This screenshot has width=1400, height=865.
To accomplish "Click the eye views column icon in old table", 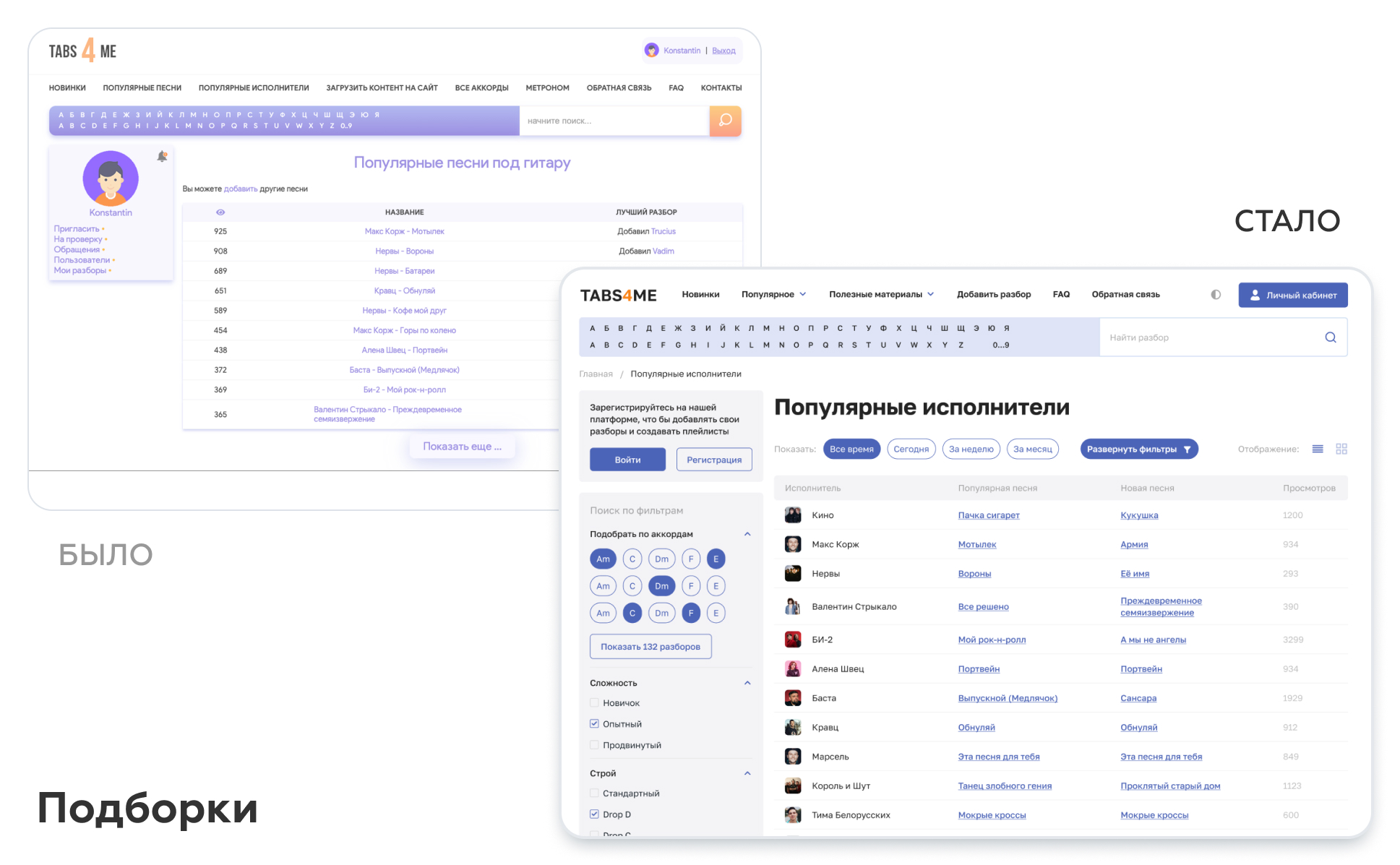I will pos(220,212).
